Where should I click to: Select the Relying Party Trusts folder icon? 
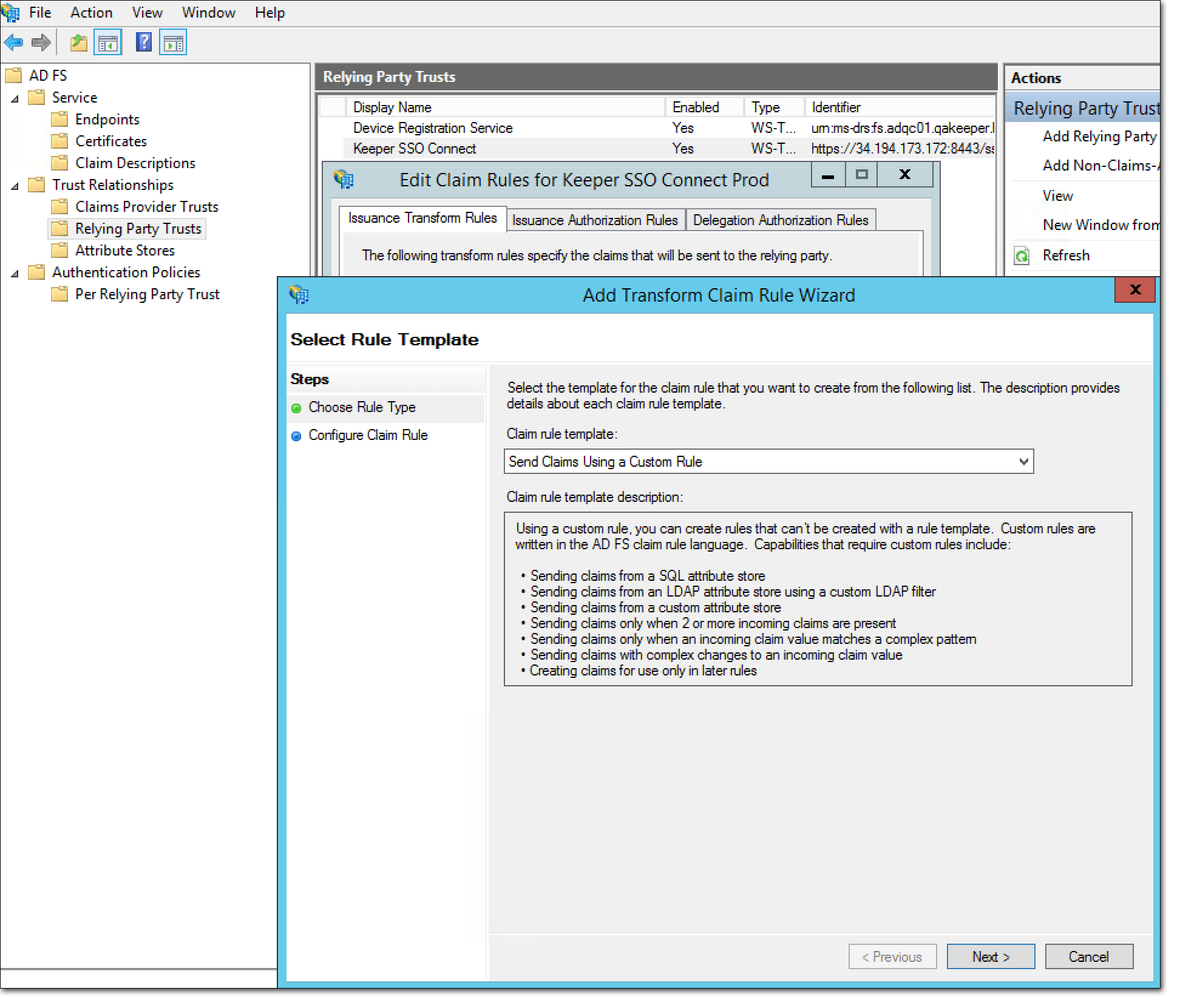[x=59, y=229]
